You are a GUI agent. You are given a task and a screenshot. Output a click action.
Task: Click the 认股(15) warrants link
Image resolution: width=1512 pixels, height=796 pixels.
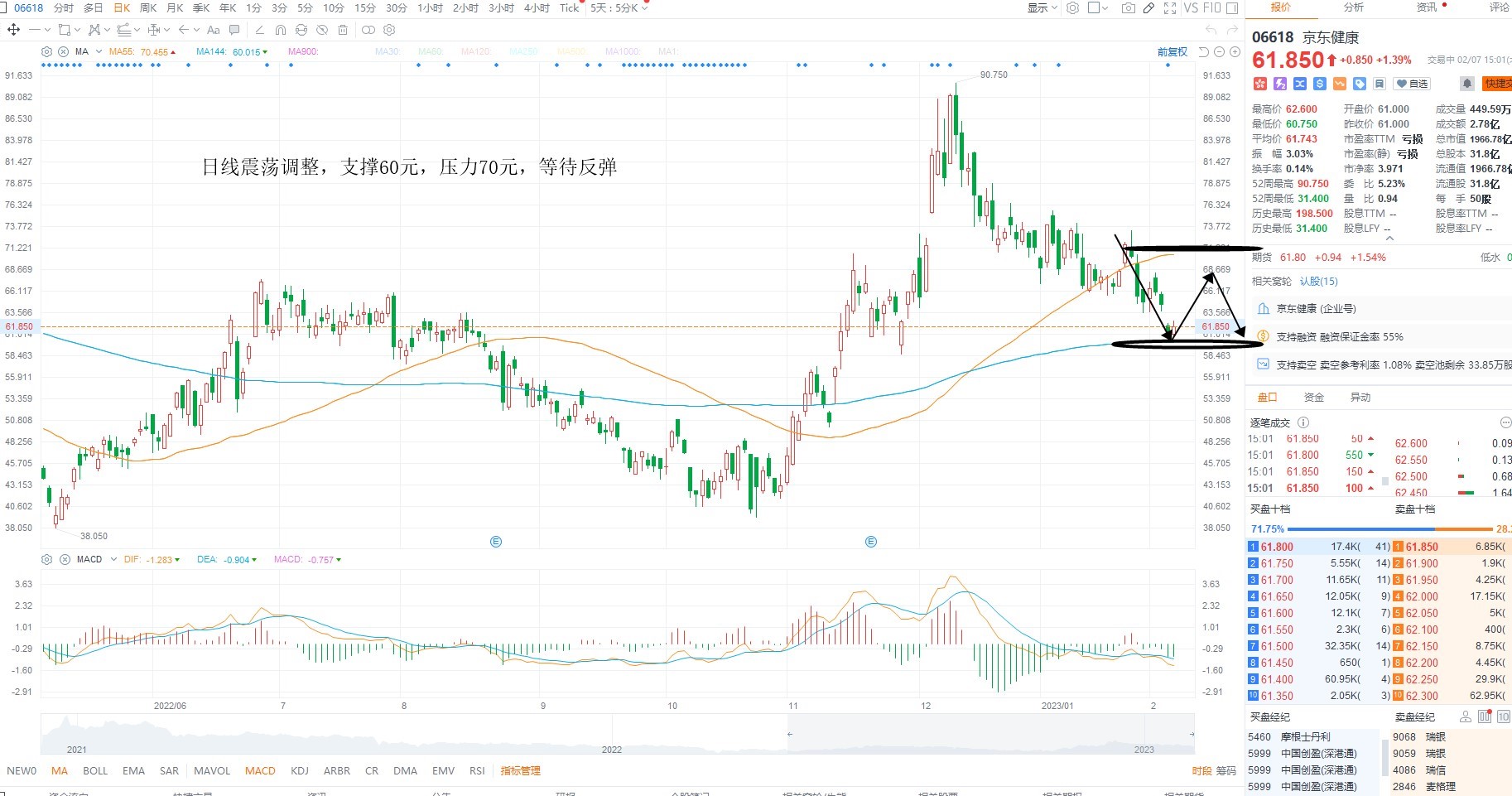1318,282
